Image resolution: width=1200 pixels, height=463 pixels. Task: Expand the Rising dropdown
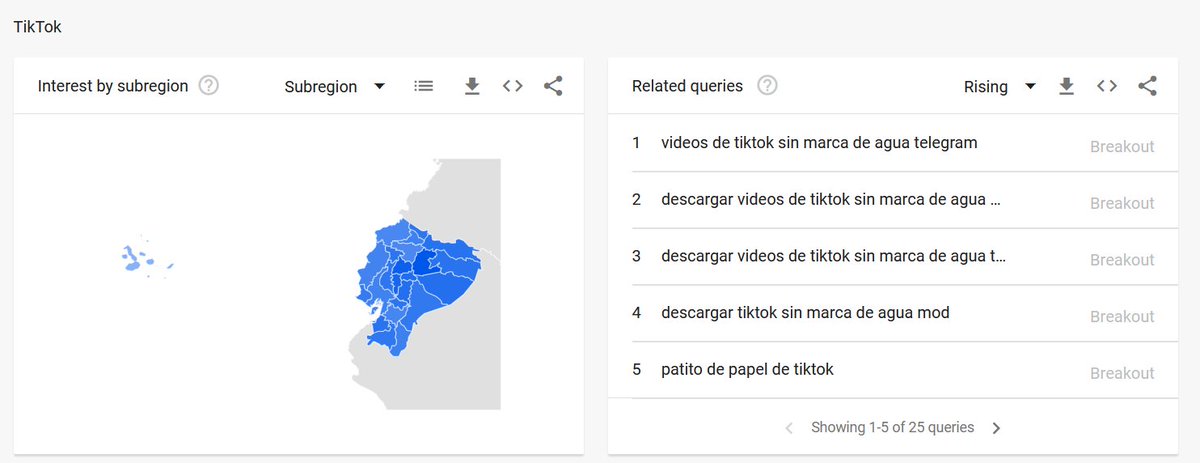coord(999,87)
